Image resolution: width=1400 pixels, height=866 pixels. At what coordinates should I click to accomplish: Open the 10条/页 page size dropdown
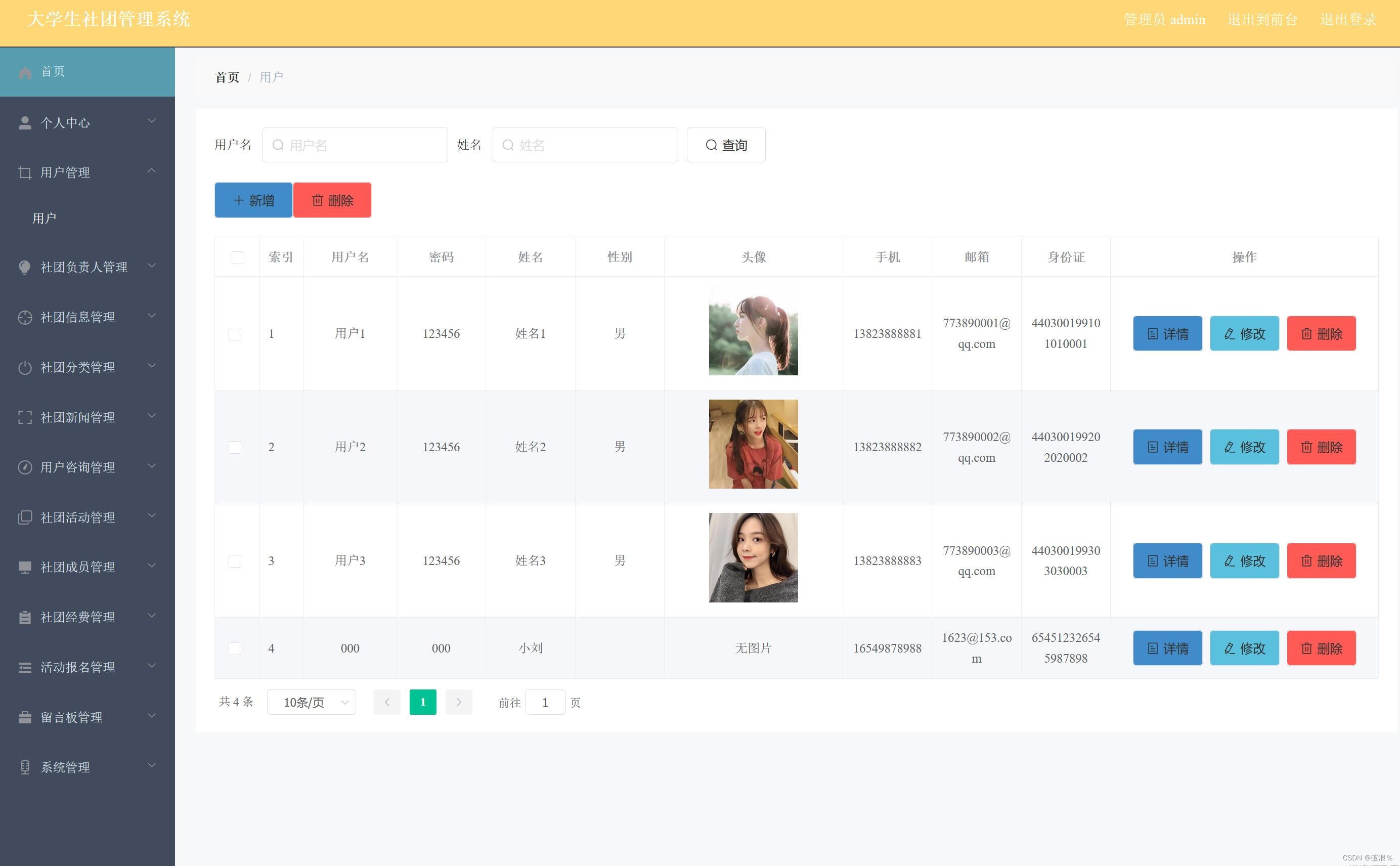(x=312, y=702)
